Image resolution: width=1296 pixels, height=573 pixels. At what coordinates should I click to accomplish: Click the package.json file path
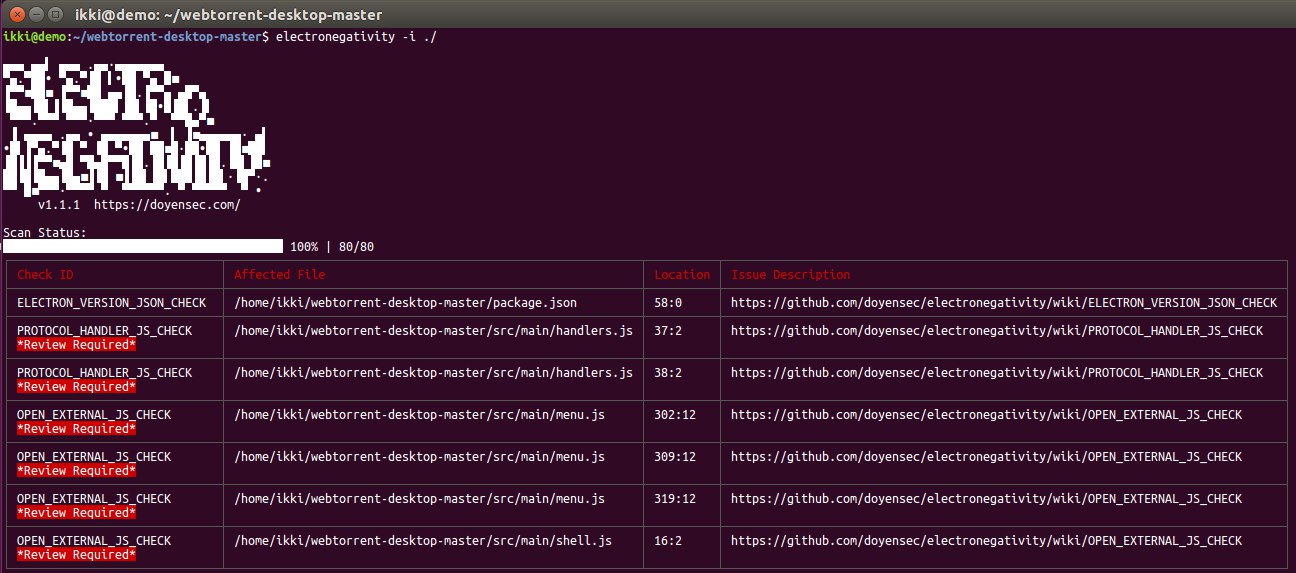pos(405,303)
